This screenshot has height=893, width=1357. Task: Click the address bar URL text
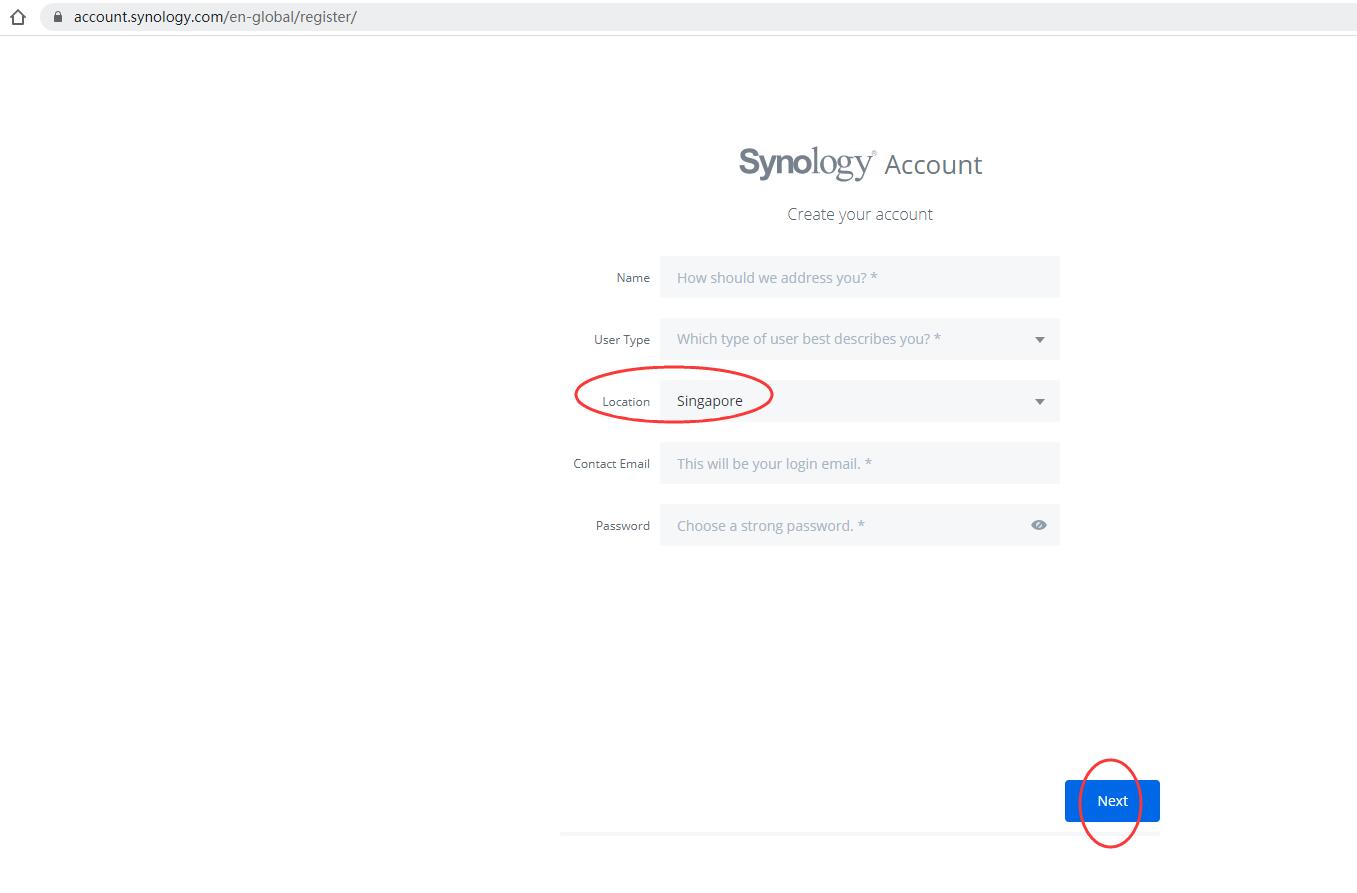(x=215, y=17)
